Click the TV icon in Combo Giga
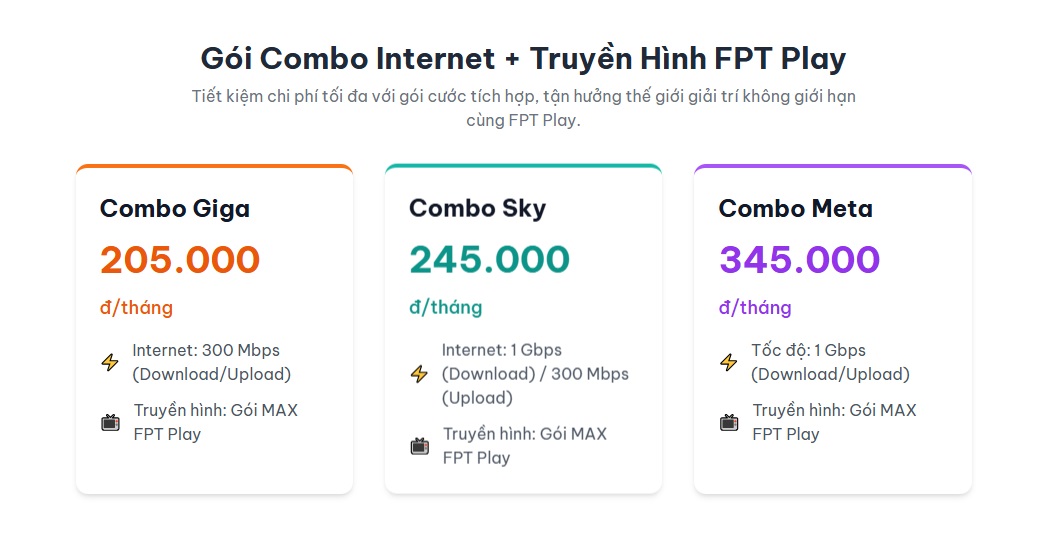 tap(110, 422)
